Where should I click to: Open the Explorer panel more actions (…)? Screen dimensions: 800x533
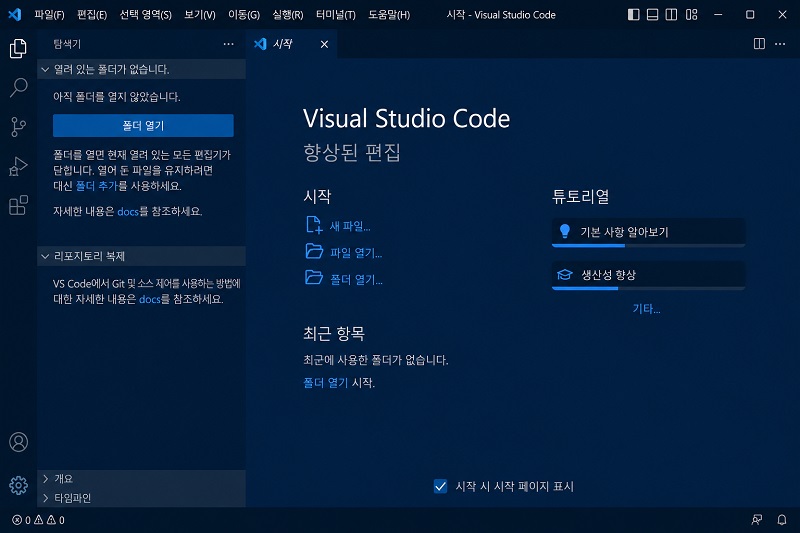pyautogui.click(x=229, y=44)
